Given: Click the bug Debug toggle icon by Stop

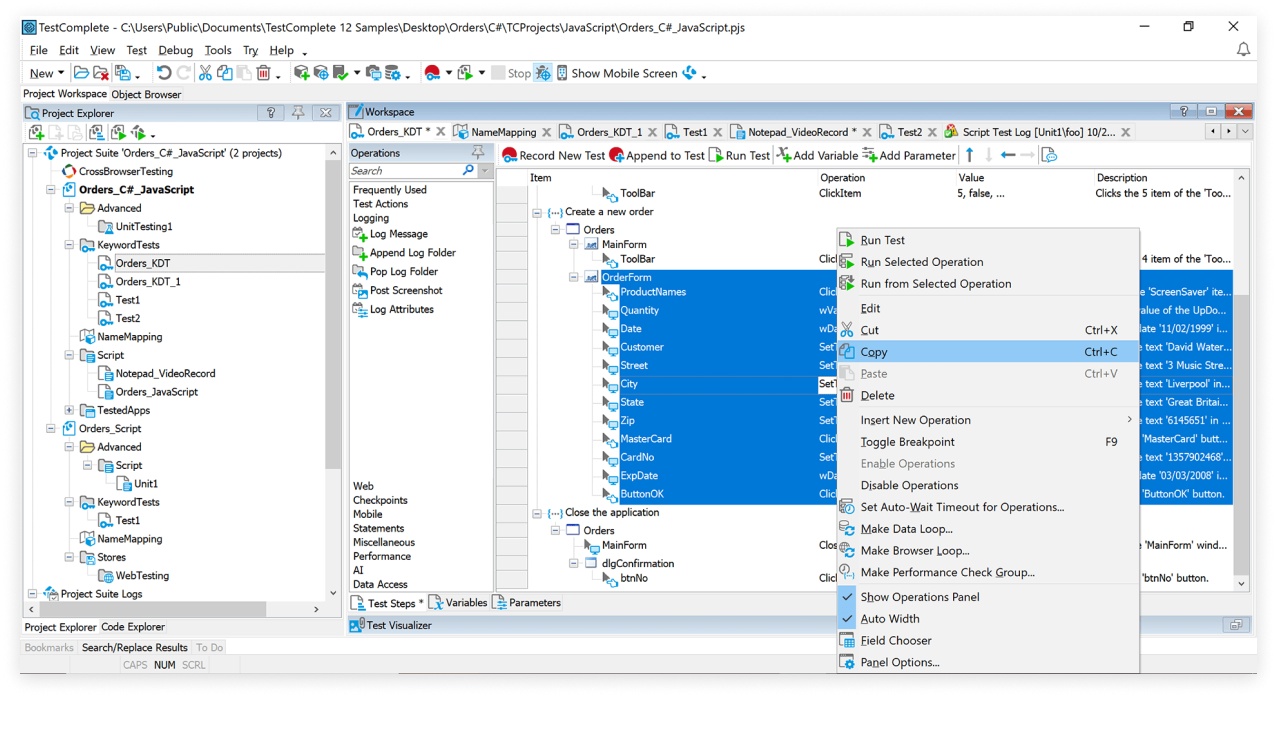Looking at the screenshot, I should coord(543,73).
